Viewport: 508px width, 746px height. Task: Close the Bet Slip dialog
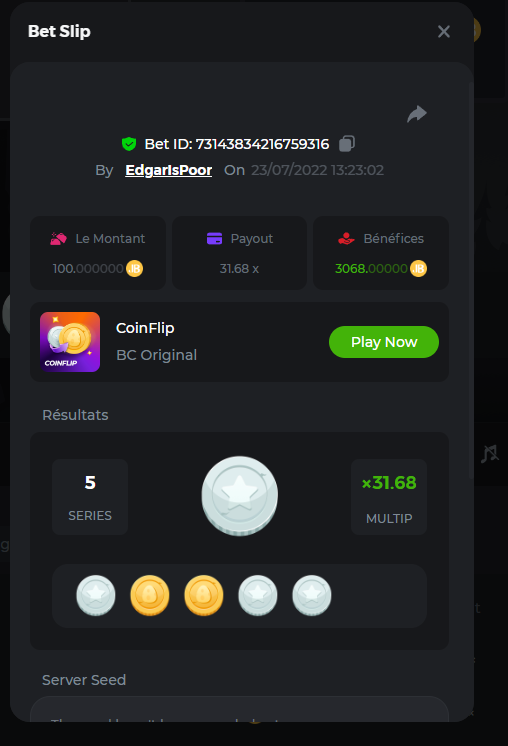click(x=444, y=31)
